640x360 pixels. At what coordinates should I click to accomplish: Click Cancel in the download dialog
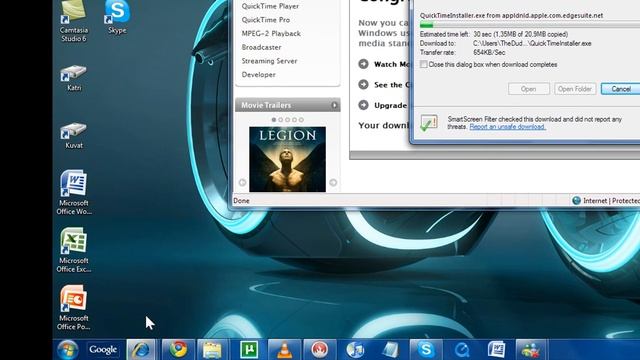tap(620, 89)
